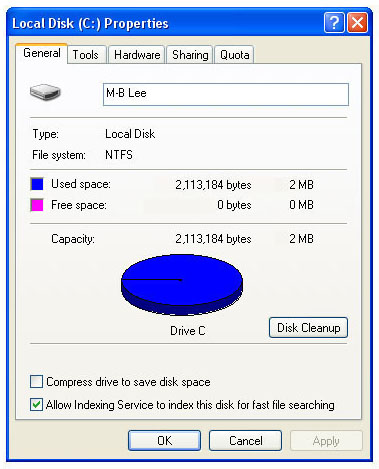Image resolution: width=379 pixels, height=469 pixels.
Task: Click the hard drive icon
Action: pos(45,92)
